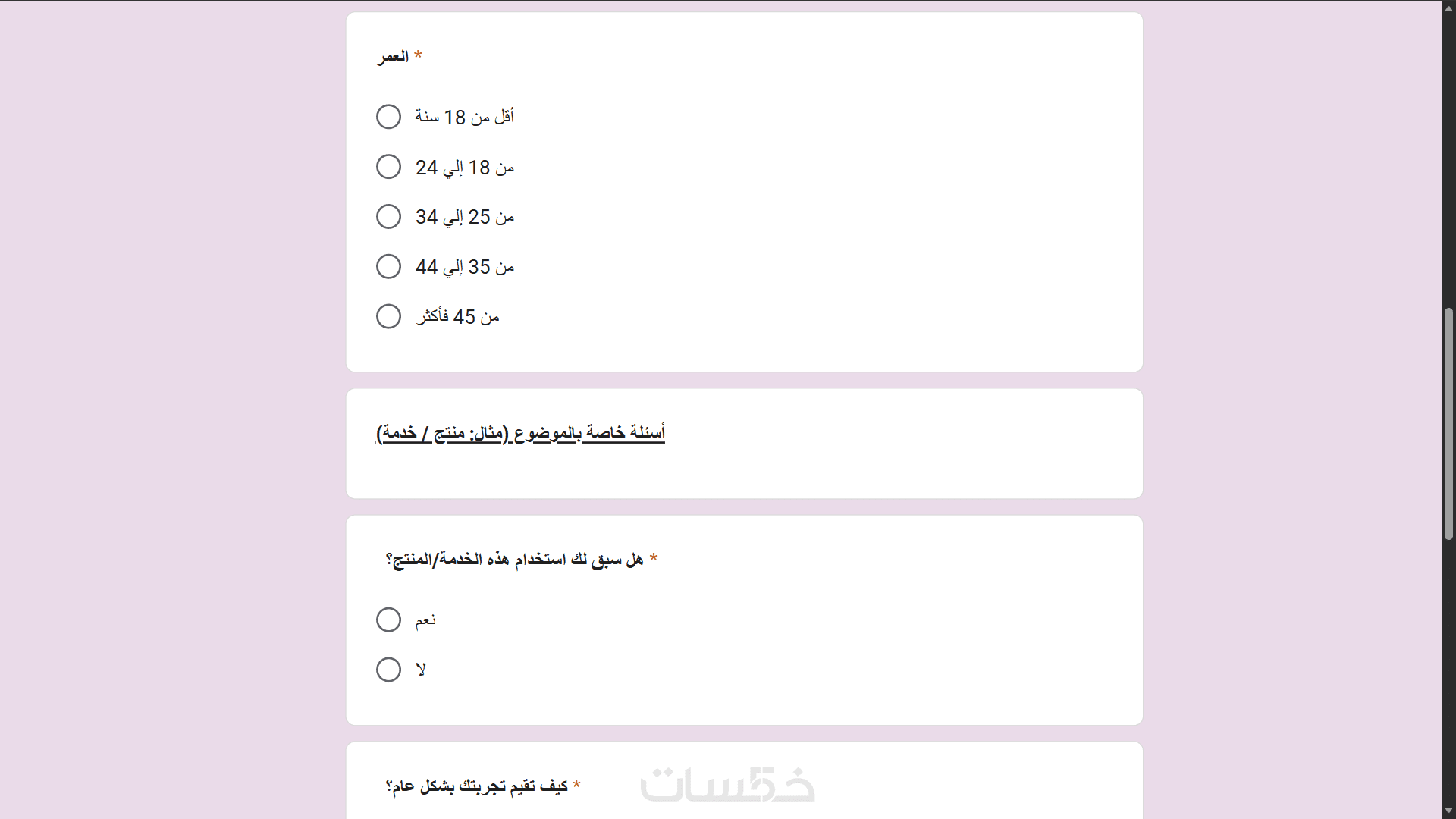Click the 'نعم' option label text

[x=425, y=620]
